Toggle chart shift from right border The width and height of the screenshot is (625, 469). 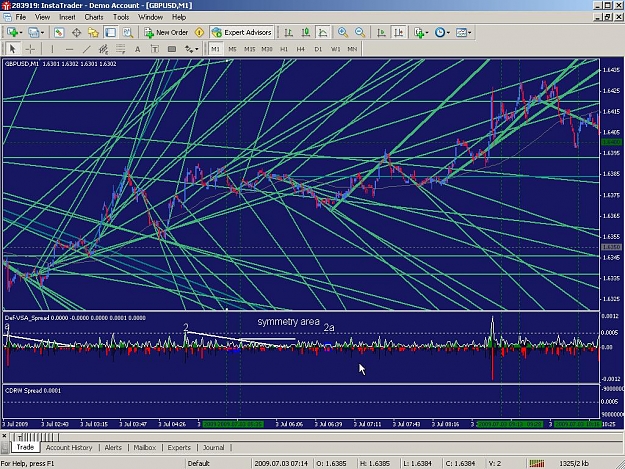(x=399, y=33)
